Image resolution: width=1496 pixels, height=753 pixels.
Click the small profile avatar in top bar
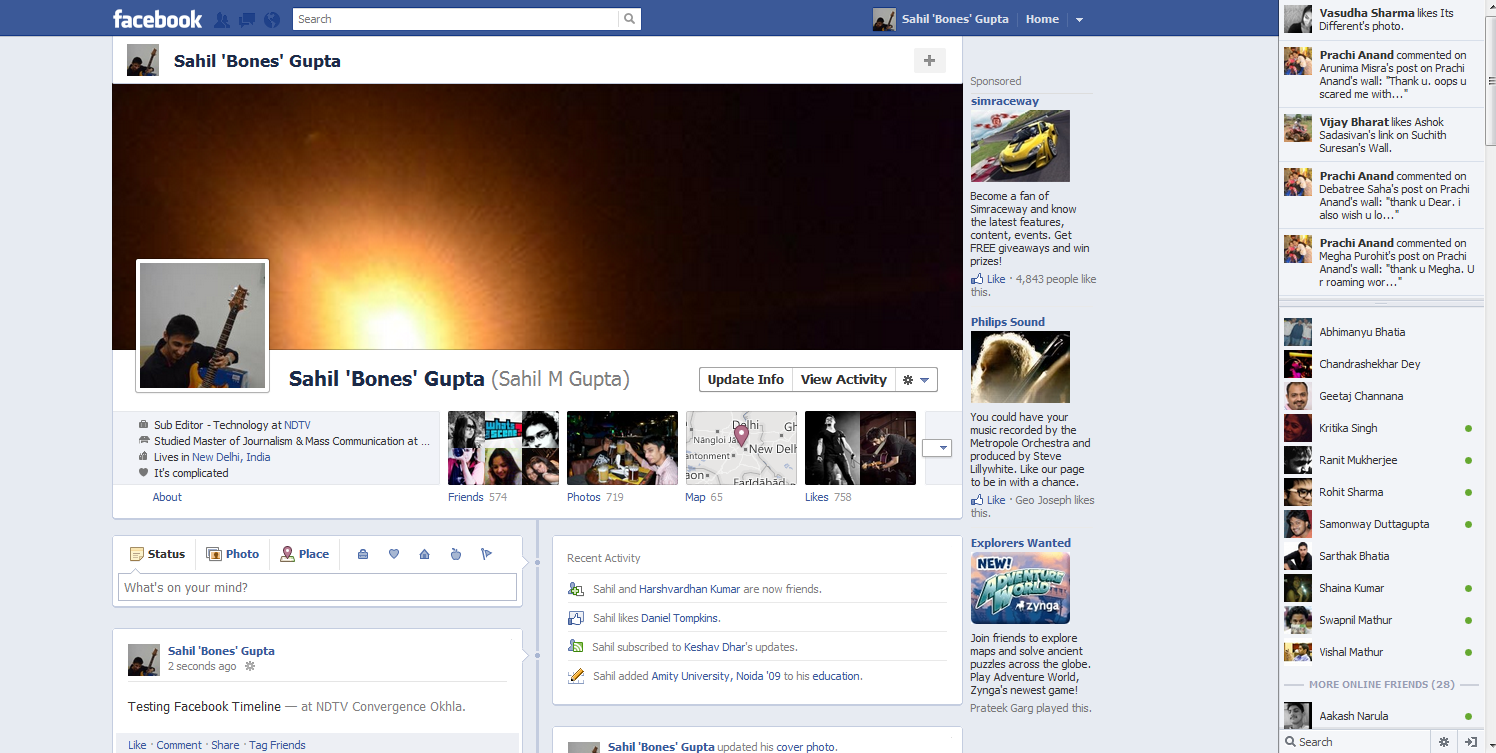point(884,19)
